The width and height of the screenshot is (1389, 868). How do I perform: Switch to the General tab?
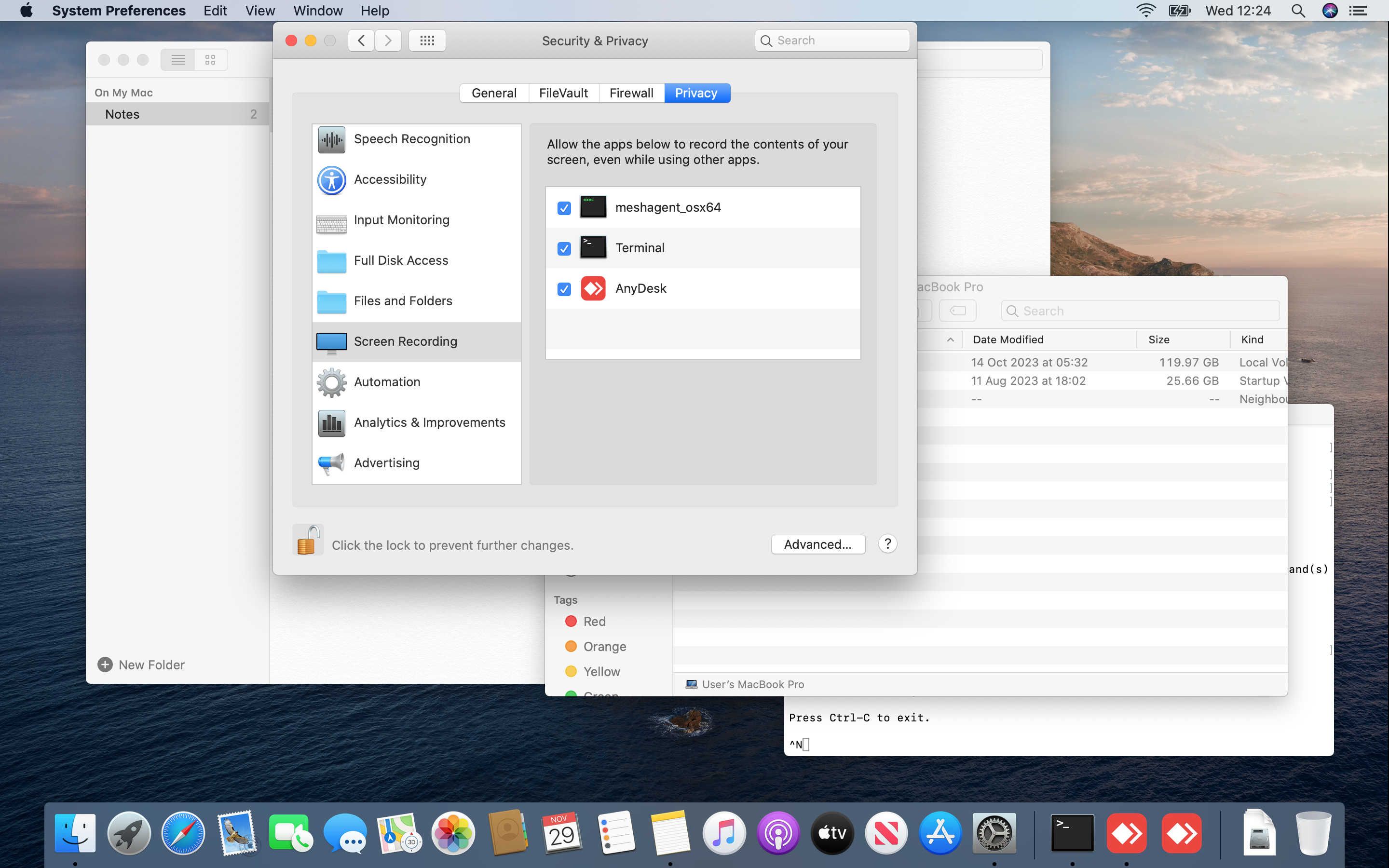pyautogui.click(x=493, y=93)
